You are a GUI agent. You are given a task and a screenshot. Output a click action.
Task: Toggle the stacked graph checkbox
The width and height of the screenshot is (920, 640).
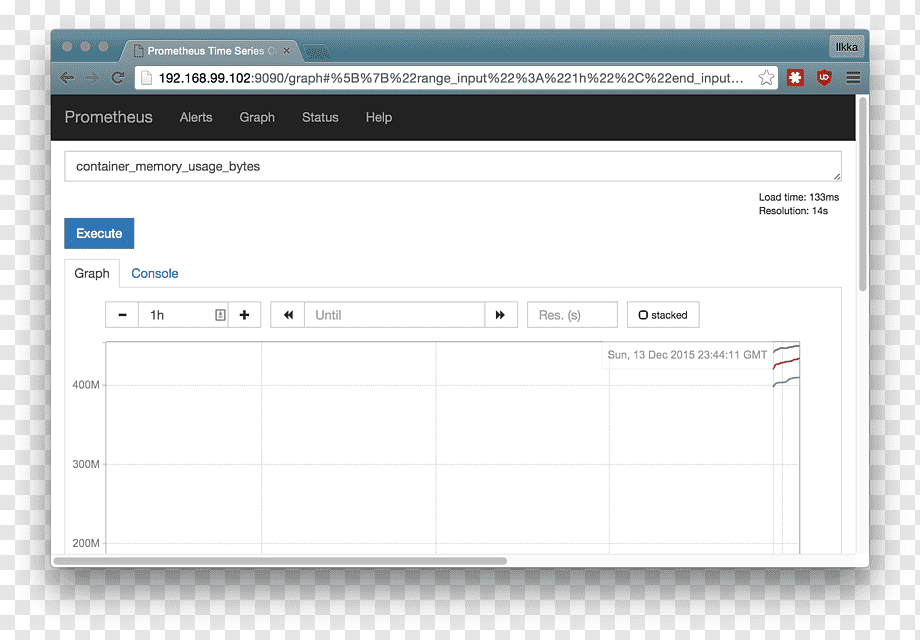(x=643, y=315)
